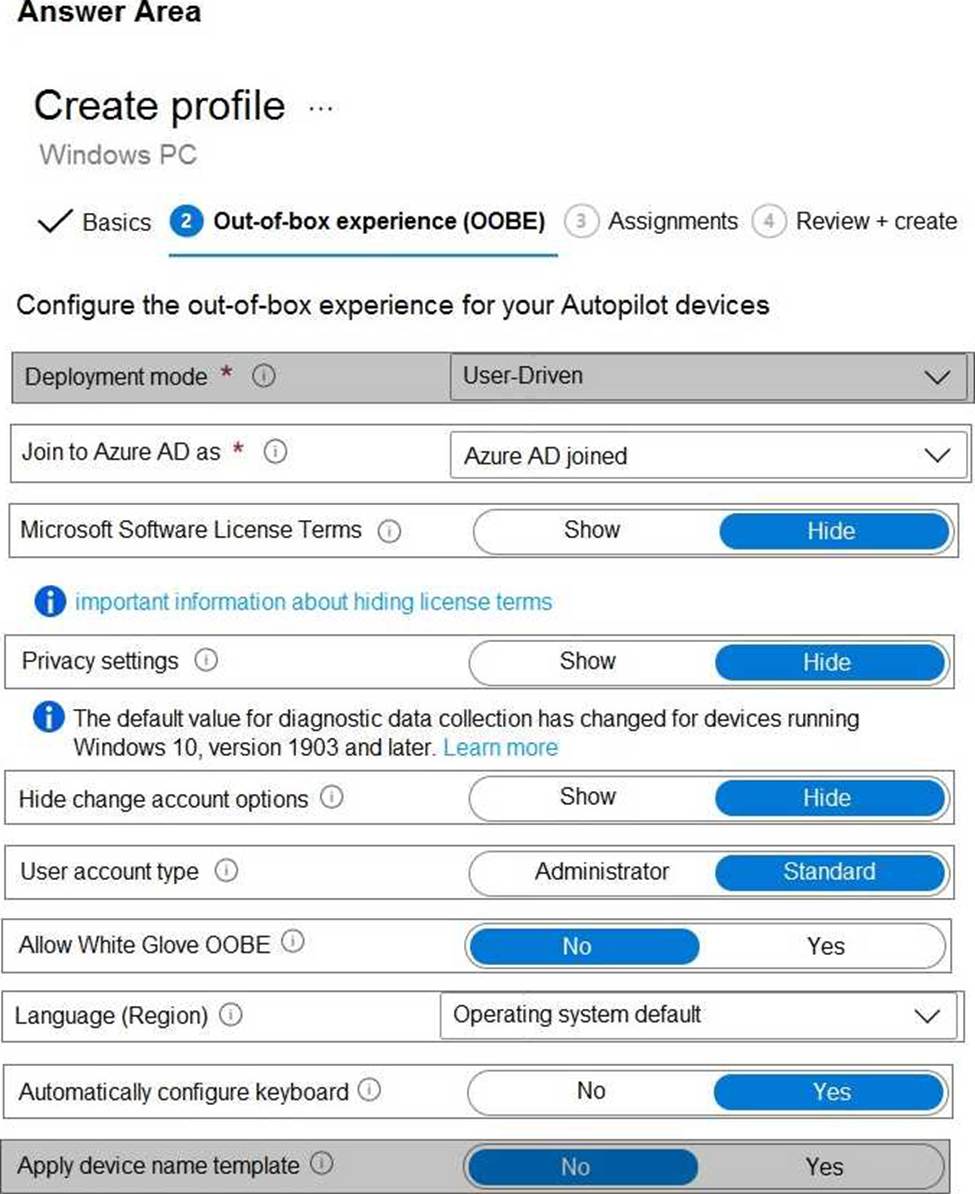
Task: Go back to the Basics tab
Action: 95,222
